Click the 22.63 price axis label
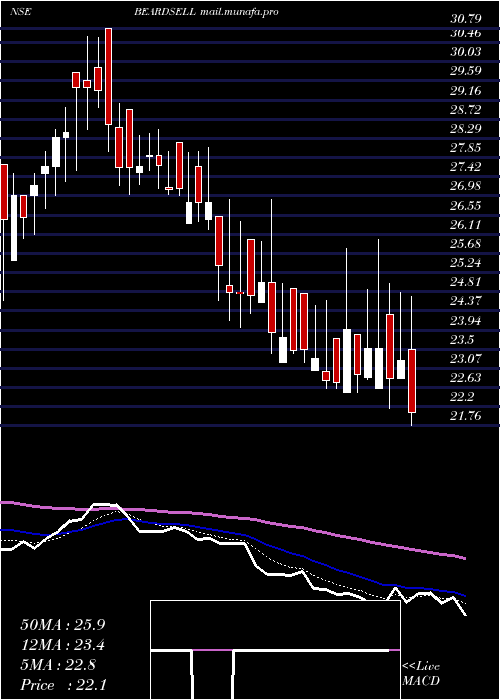The height and width of the screenshot is (700, 500). 466,379
